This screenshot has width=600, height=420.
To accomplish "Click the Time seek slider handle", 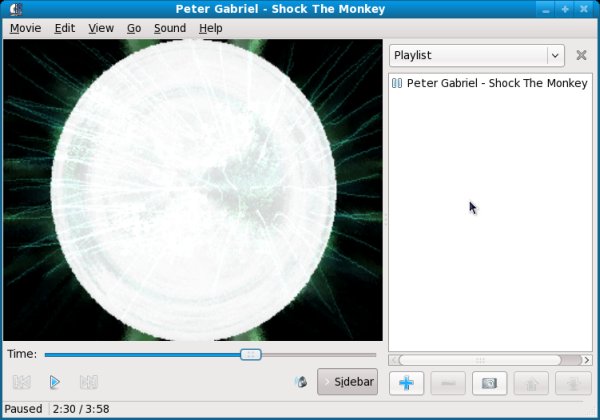I will [251, 355].
